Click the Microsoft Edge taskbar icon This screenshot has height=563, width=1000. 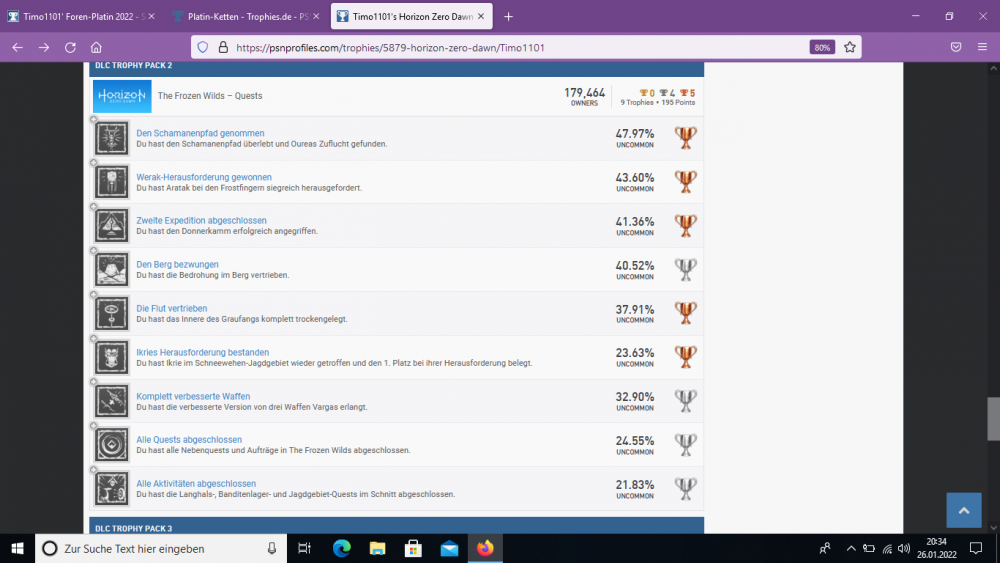pos(341,548)
